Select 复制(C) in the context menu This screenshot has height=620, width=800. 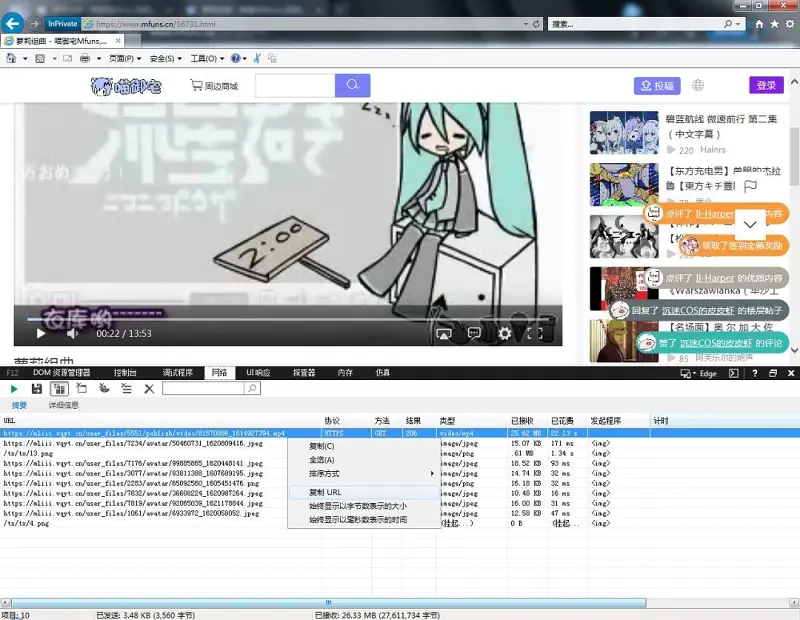click(364, 446)
